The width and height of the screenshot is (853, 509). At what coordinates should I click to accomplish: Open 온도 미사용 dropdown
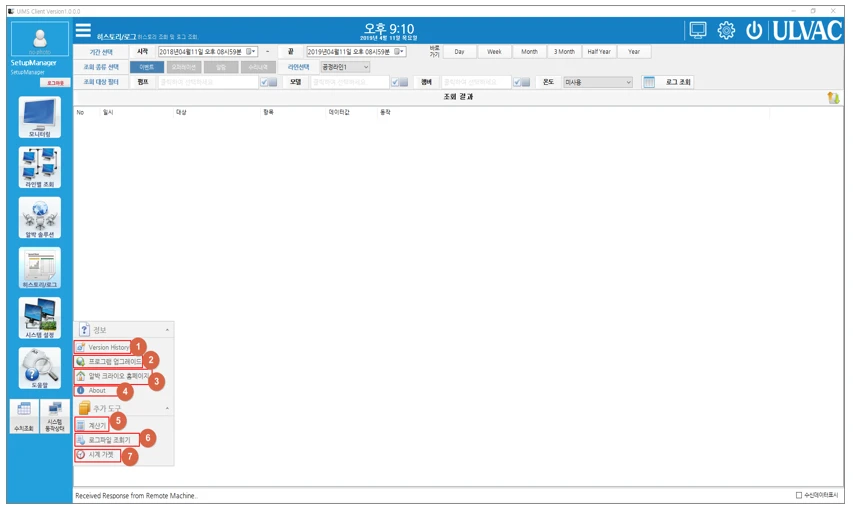coord(597,82)
